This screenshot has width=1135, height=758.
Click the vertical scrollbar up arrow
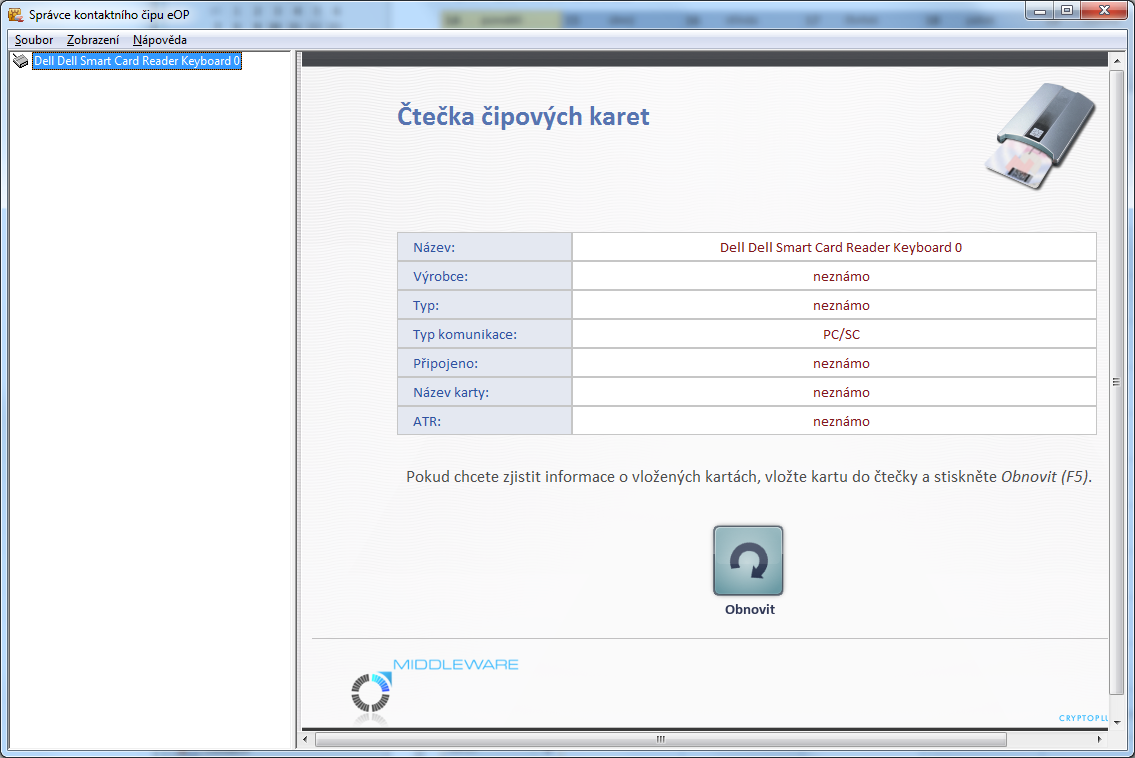tap(1117, 62)
